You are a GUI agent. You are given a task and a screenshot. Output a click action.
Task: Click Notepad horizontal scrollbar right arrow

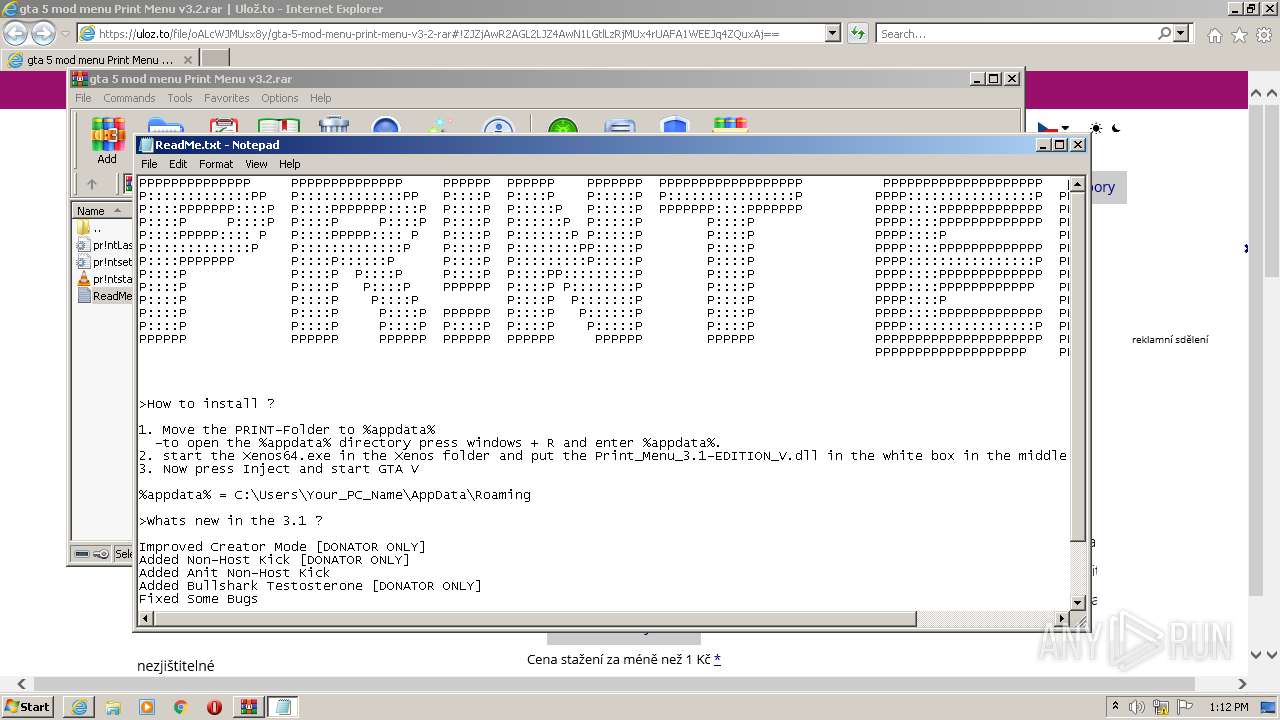click(x=1061, y=619)
